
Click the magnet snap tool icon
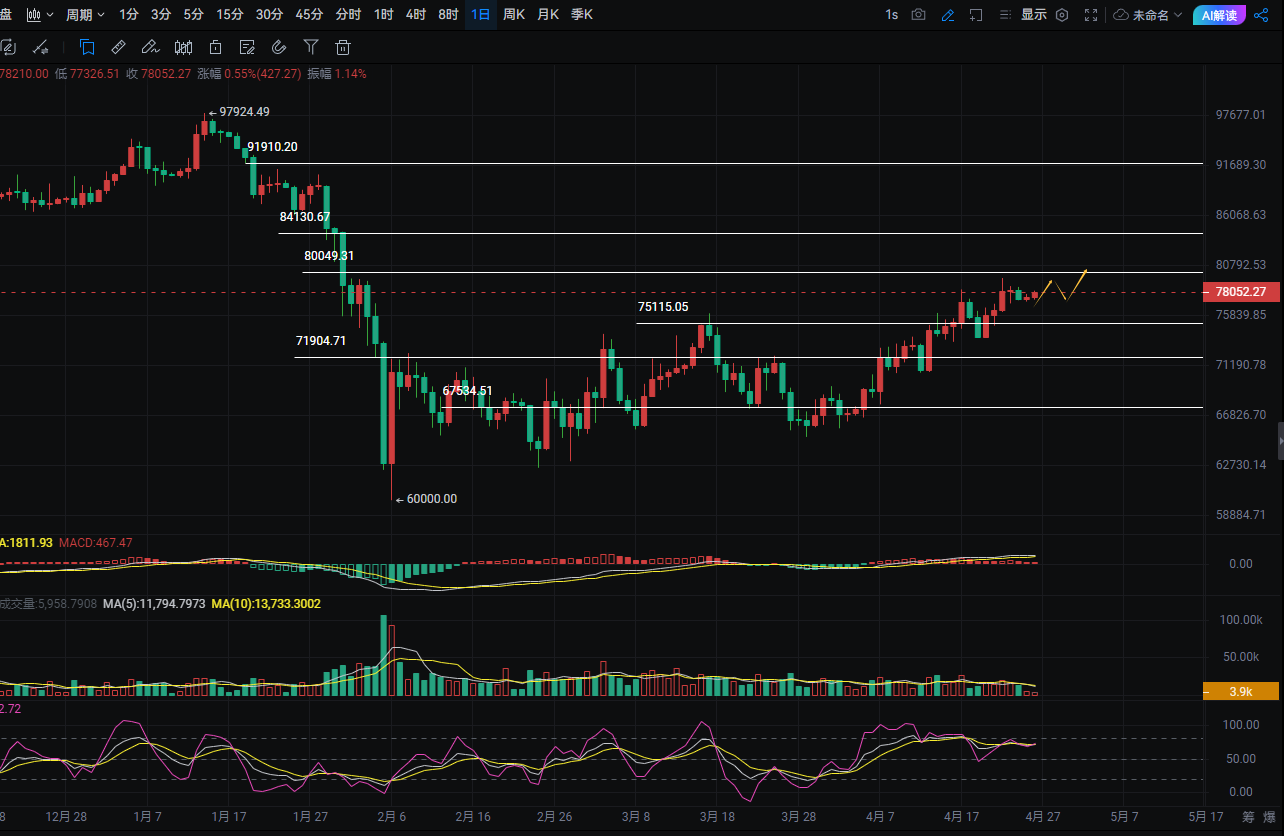coord(279,47)
